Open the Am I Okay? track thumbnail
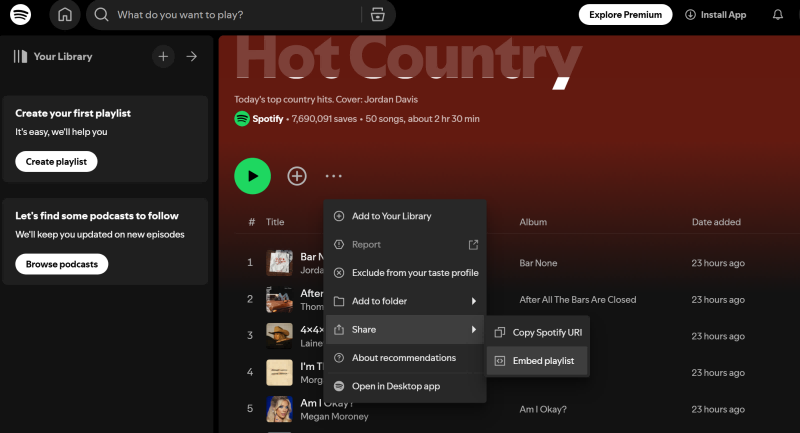Viewport: 800px width, 433px height. (x=279, y=409)
